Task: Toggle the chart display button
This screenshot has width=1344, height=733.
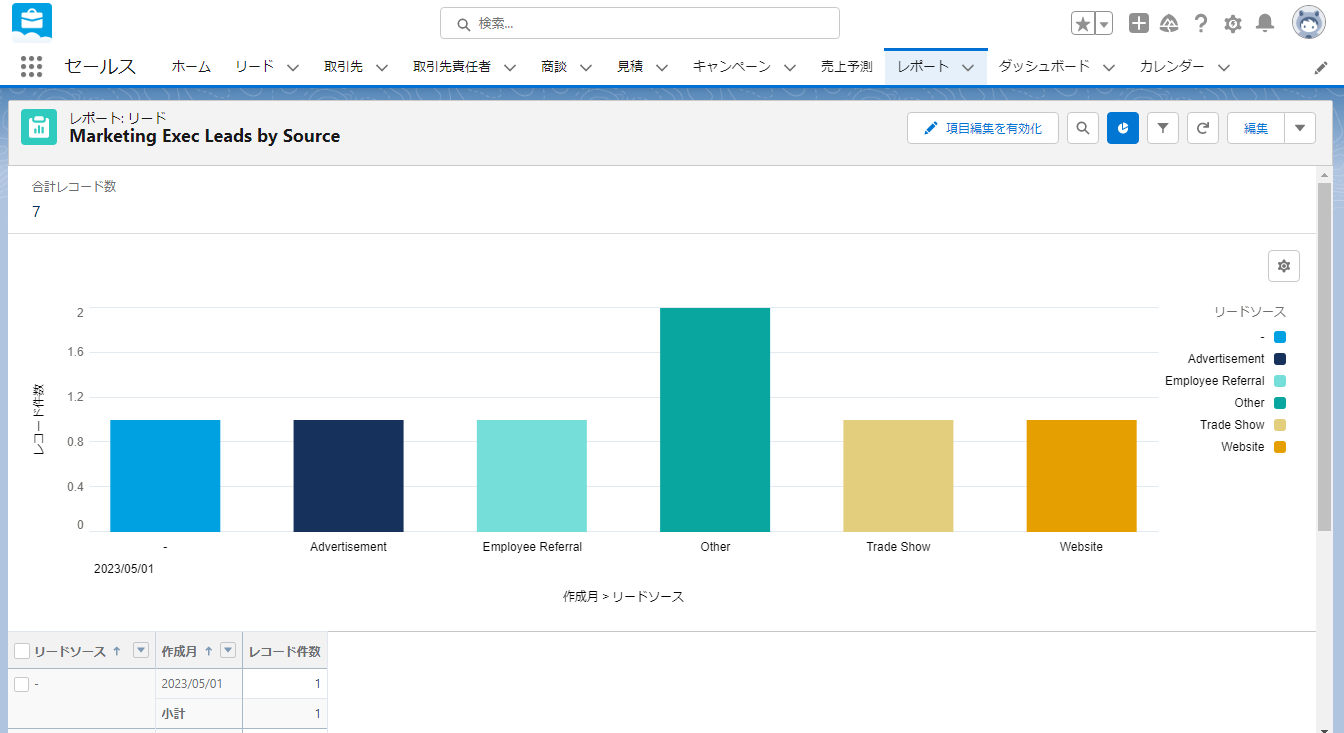Action: pyautogui.click(x=1123, y=128)
